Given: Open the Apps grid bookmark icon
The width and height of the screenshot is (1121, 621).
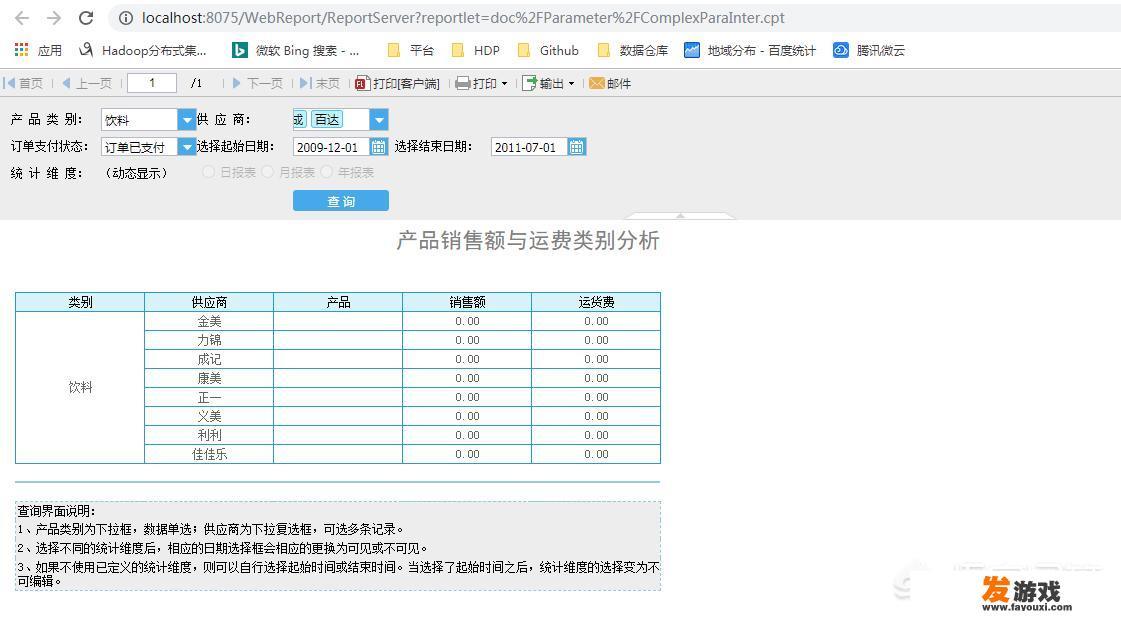Looking at the screenshot, I should (x=21, y=50).
